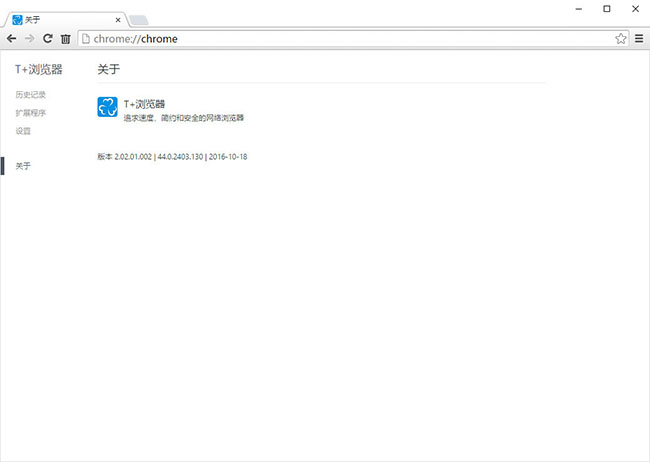Open the hamburger main menu

click(639, 39)
